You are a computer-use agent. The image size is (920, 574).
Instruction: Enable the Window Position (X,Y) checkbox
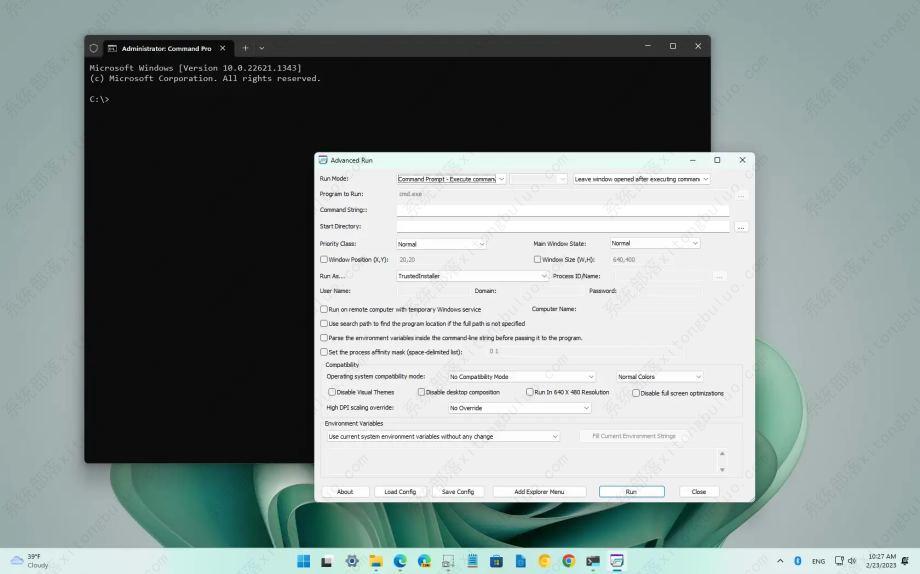coord(323,259)
